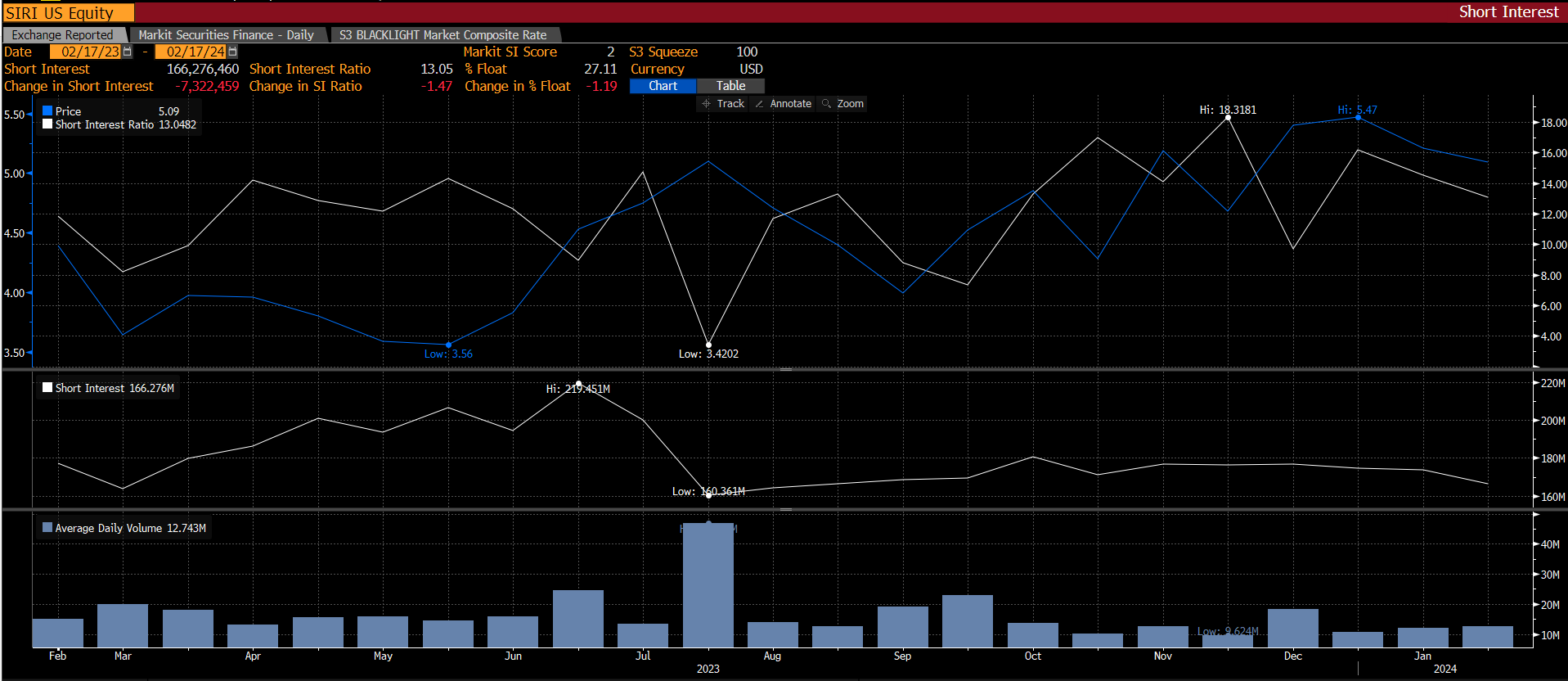This screenshot has height=681, width=1568.
Task: Click the Annotate label in chart toolbar
Action: (791, 104)
